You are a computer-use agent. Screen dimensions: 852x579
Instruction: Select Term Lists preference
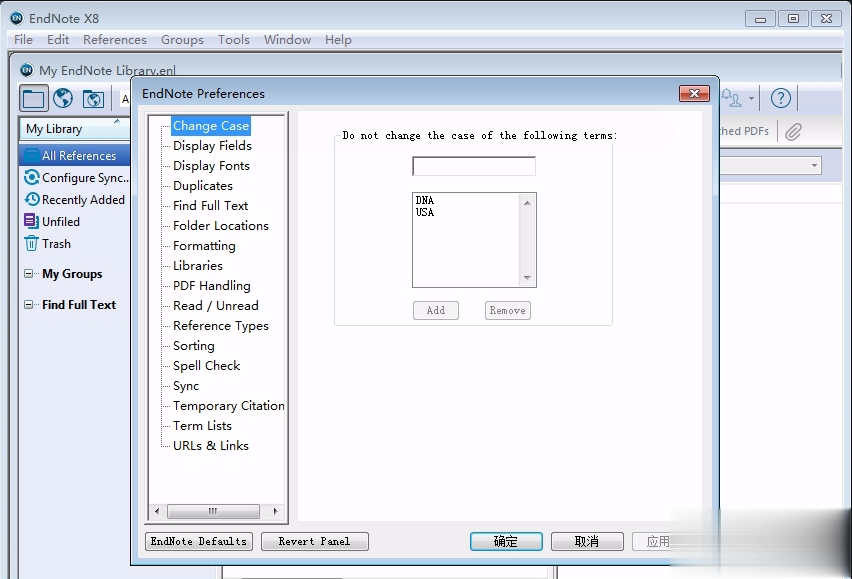pos(202,426)
